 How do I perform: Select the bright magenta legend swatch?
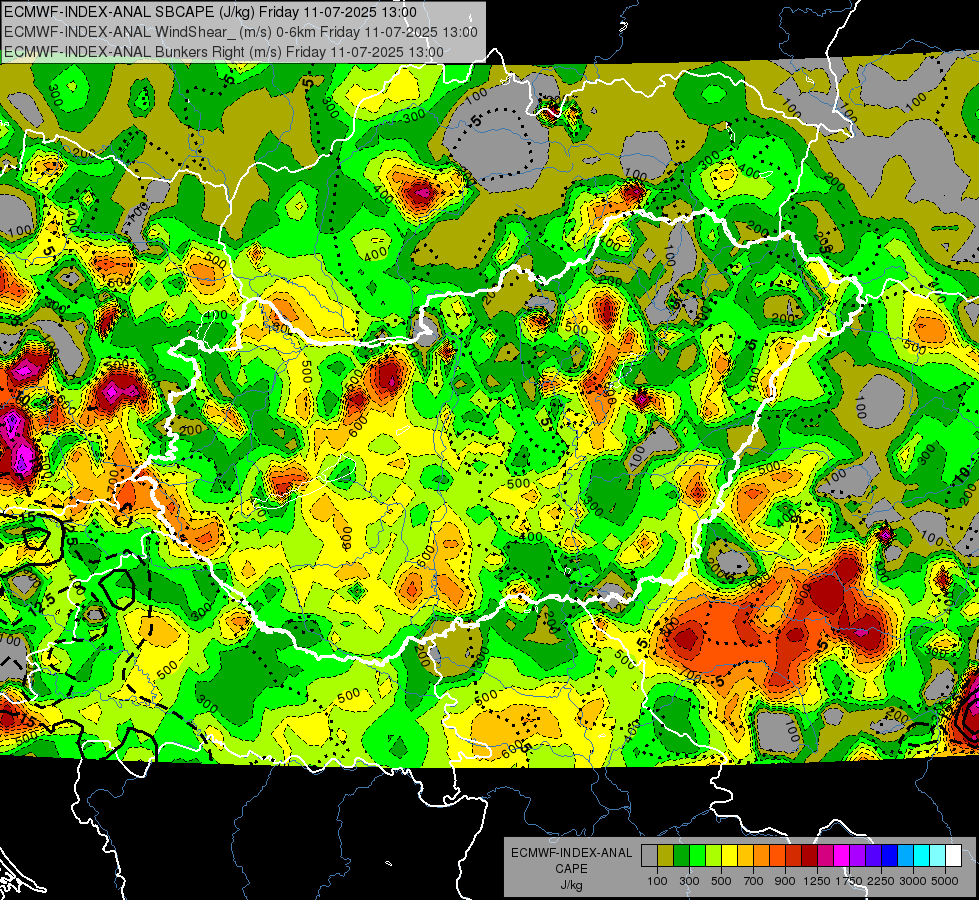click(842, 856)
